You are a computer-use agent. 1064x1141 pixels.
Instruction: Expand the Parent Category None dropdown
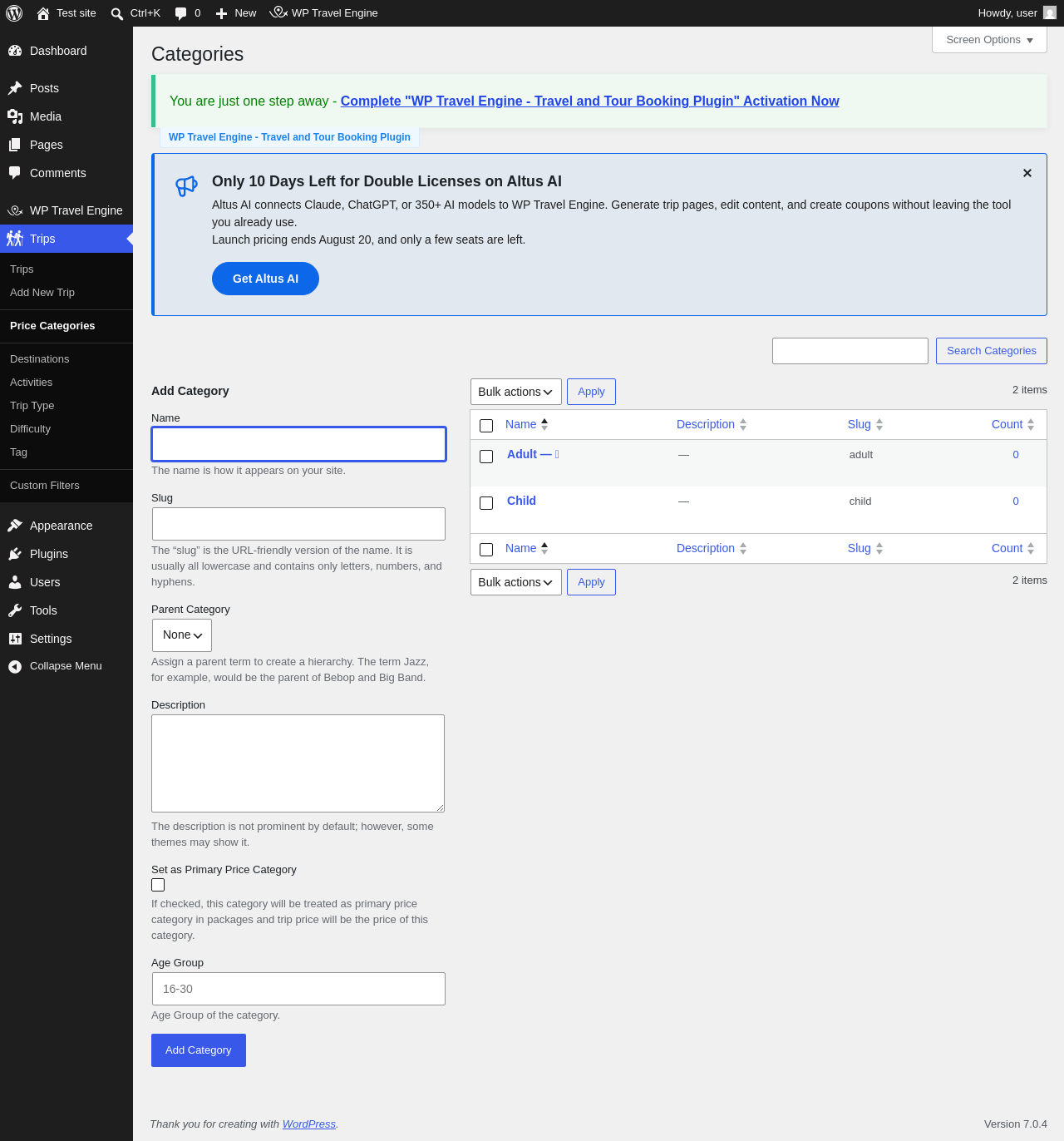point(182,635)
